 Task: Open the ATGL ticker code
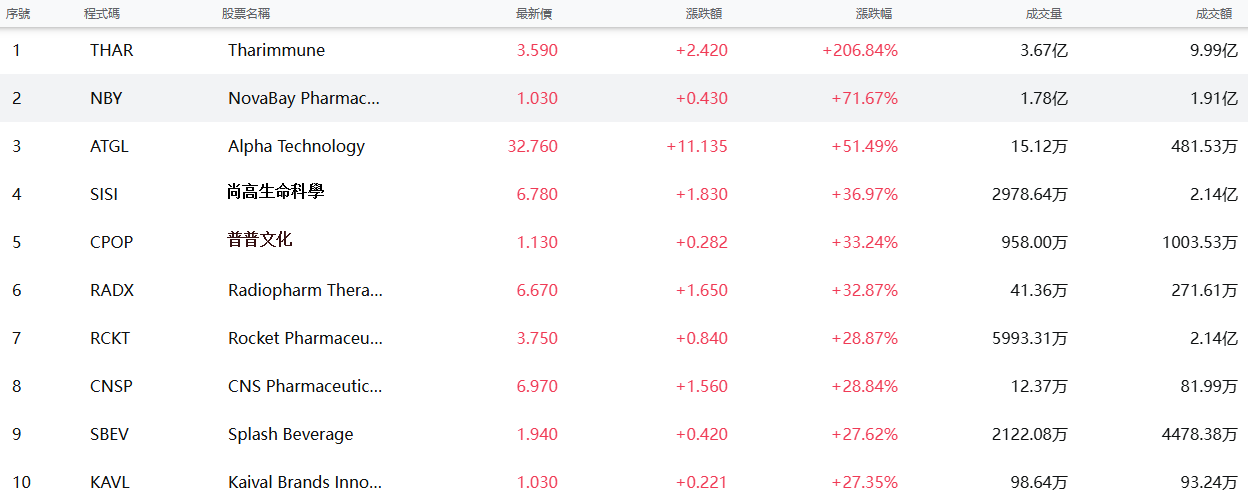pos(109,146)
